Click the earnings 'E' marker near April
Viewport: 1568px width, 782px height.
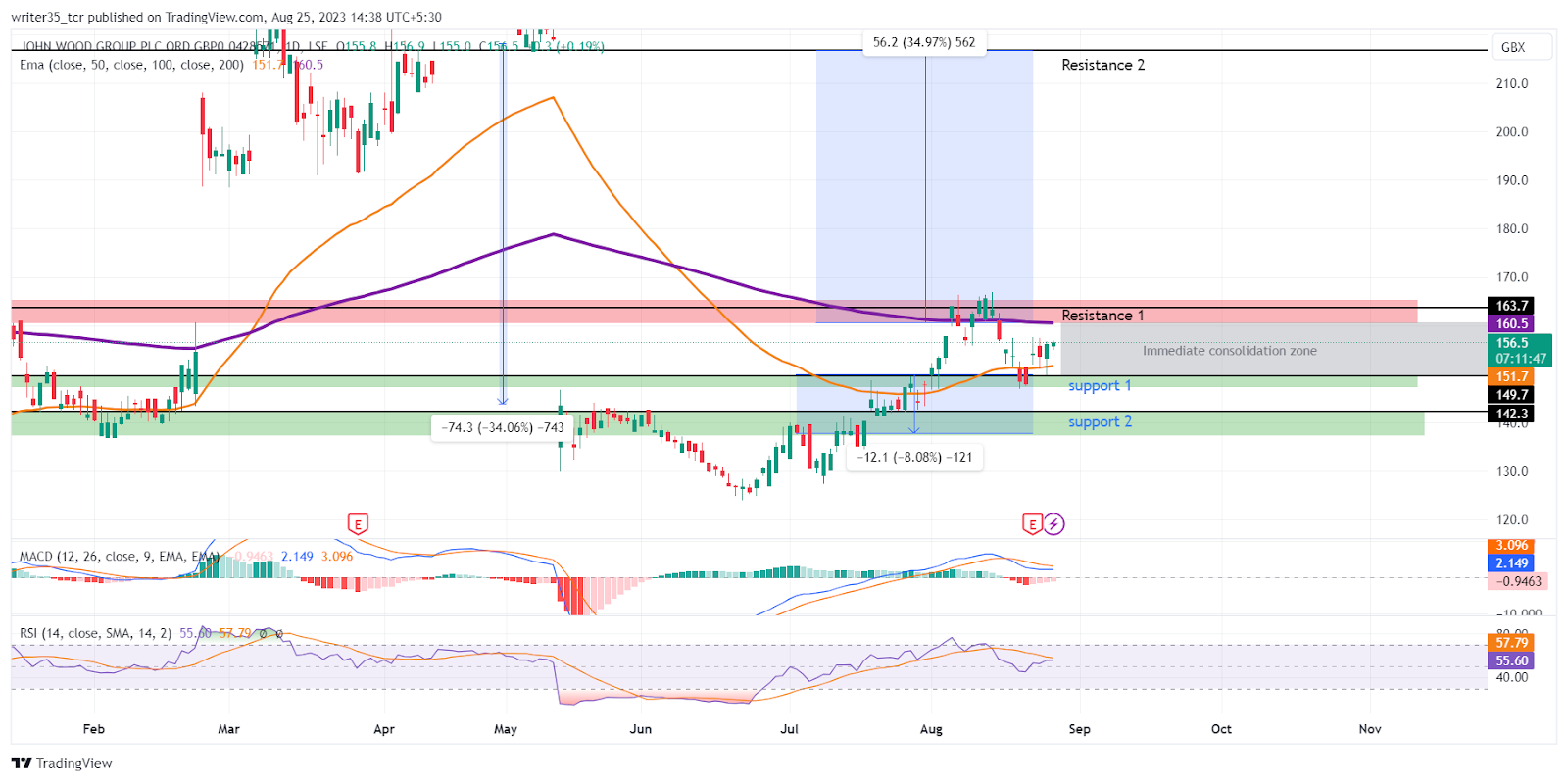click(358, 524)
